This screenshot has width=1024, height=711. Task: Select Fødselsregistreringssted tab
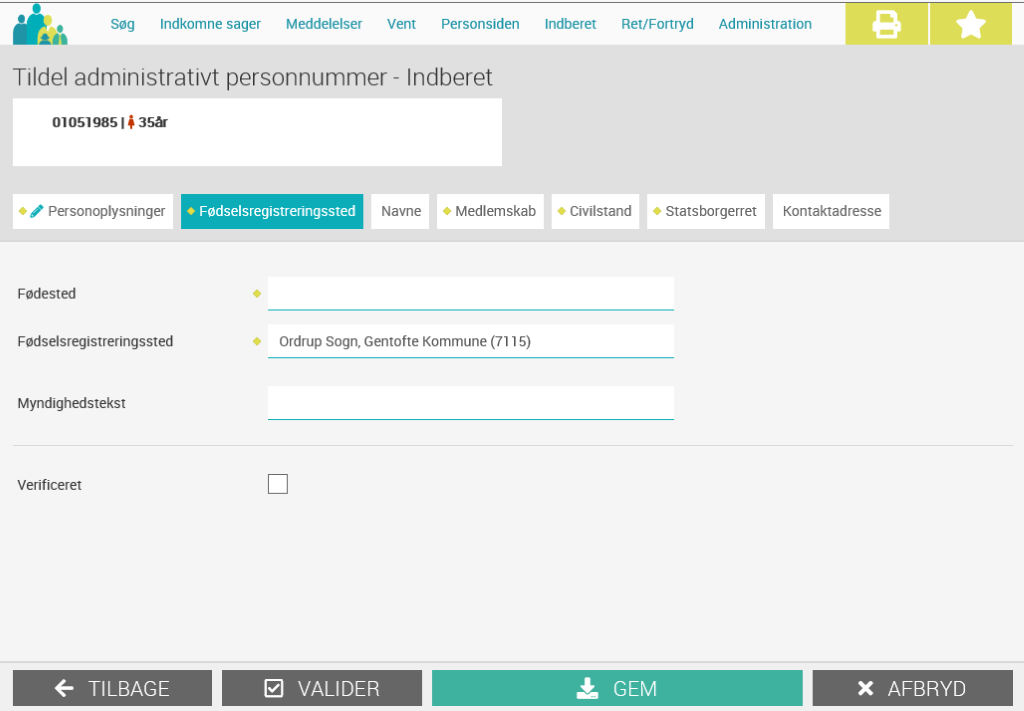point(272,211)
